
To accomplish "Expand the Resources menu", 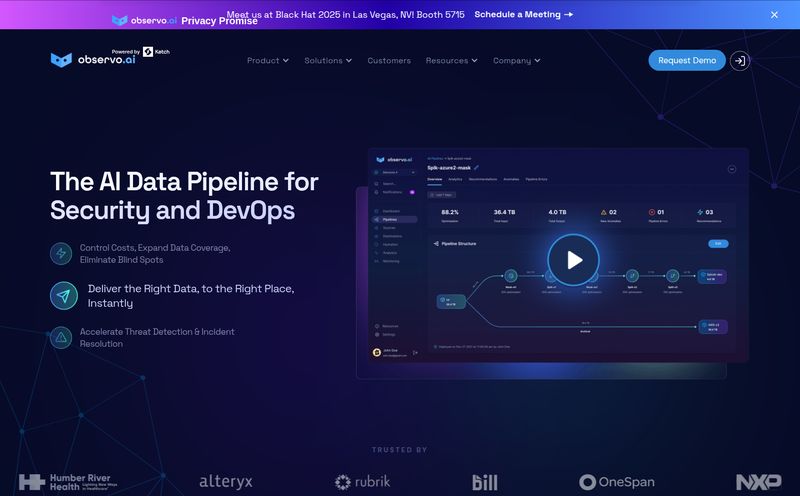I will (x=452, y=60).
